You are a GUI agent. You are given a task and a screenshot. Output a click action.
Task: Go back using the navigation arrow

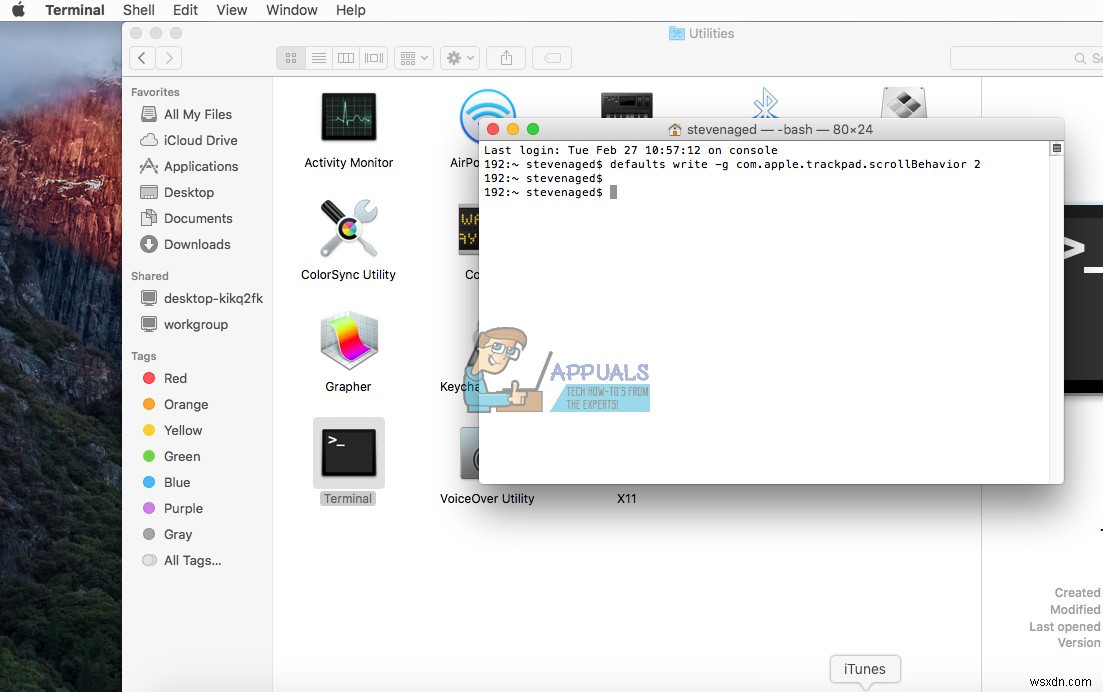click(141, 57)
